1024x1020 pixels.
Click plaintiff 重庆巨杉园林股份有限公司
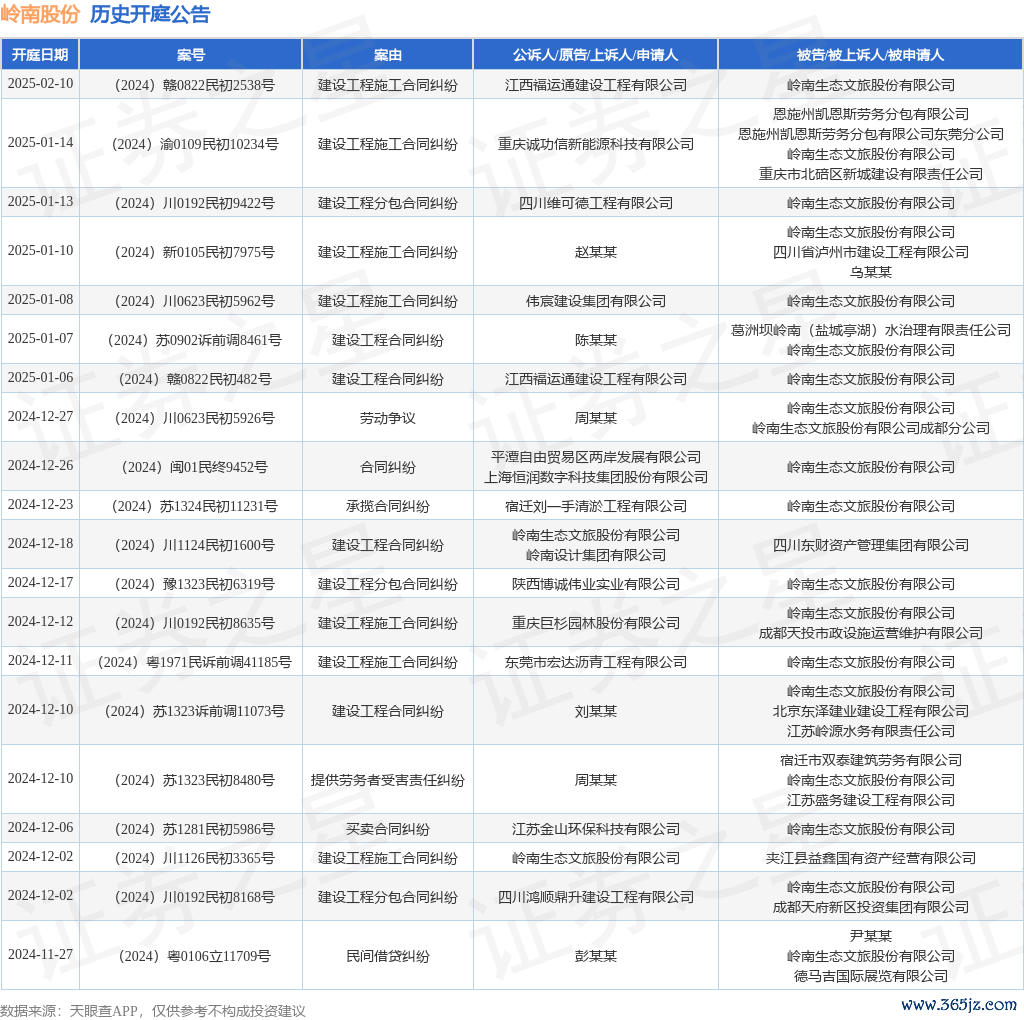tap(596, 624)
